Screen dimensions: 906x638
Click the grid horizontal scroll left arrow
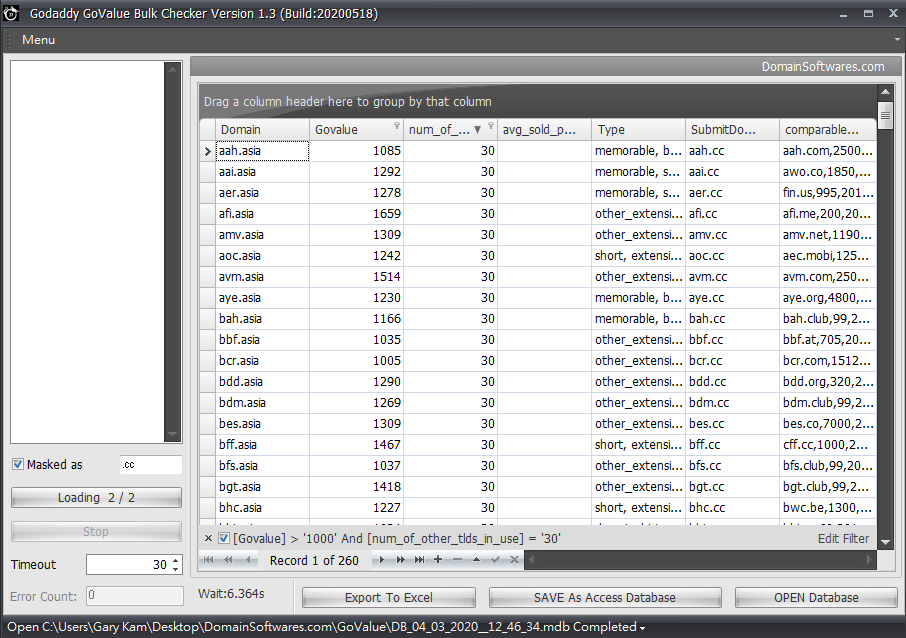(x=532, y=559)
